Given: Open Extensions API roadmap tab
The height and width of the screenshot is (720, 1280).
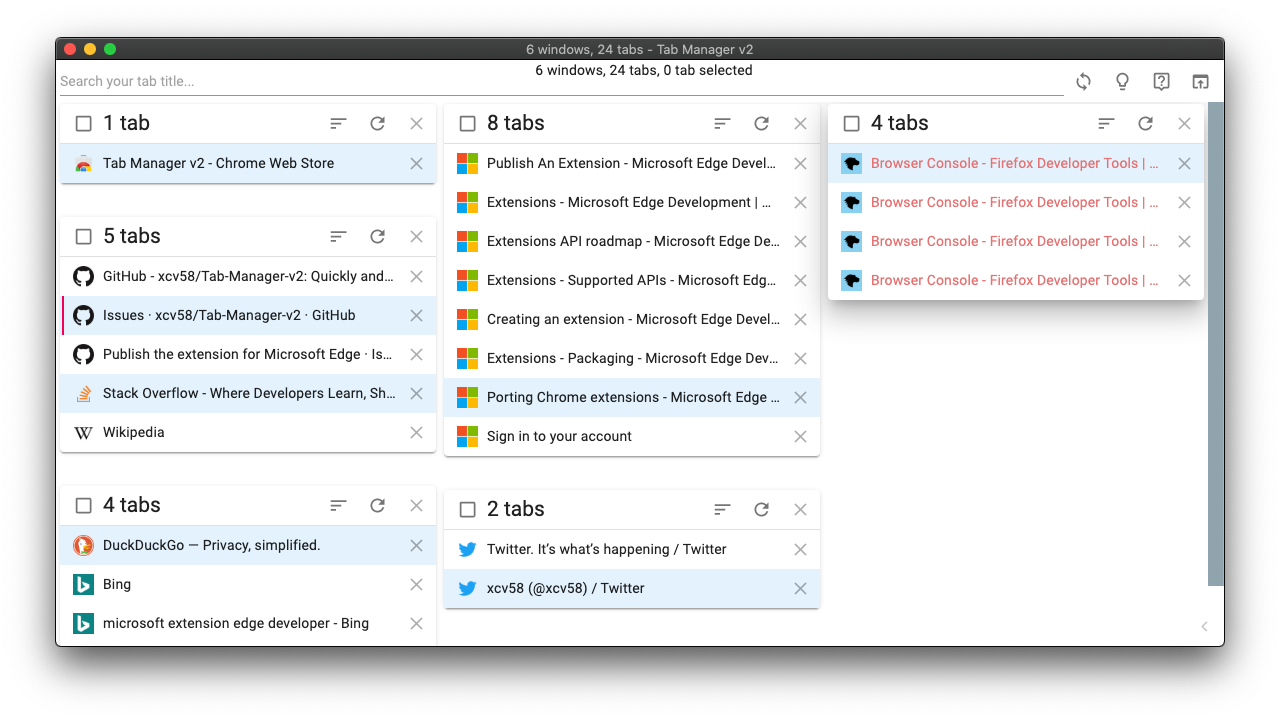Looking at the screenshot, I should 632,242.
